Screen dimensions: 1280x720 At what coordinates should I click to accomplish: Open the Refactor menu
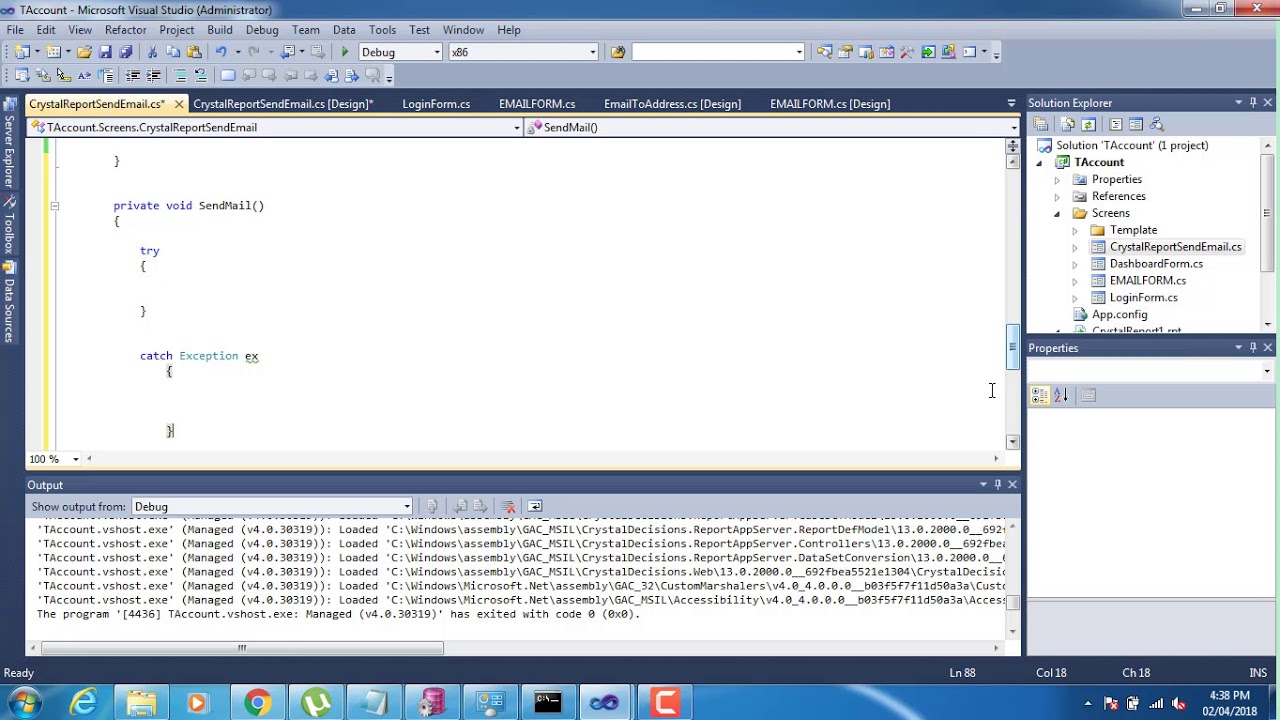[125, 30]
